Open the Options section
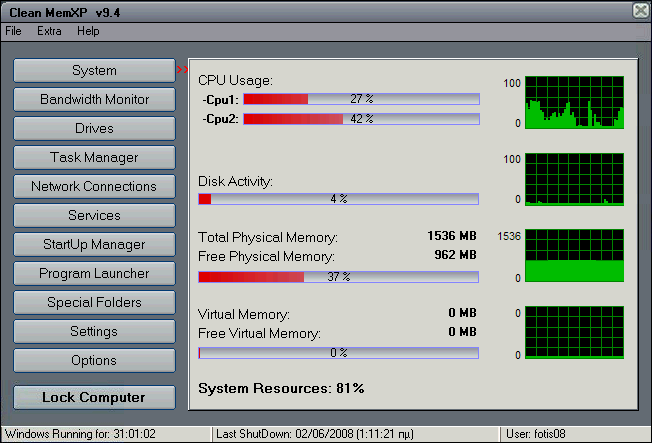 tap(94, 360)
